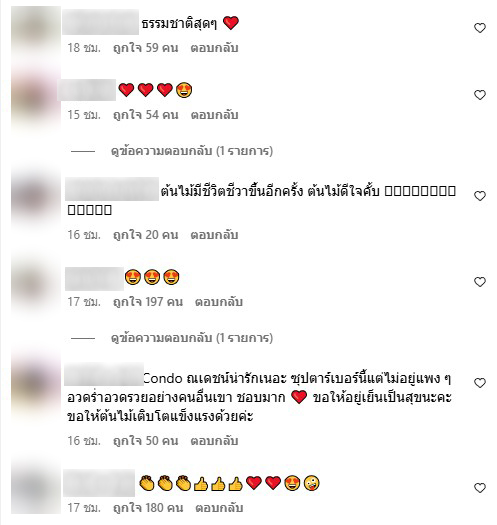Open avatar of the last emoji commenter
497x525 pixels.
36,489
